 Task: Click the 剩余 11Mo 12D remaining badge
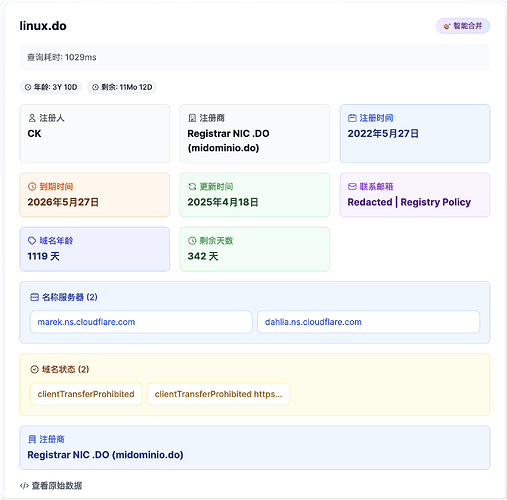point(122,87)
